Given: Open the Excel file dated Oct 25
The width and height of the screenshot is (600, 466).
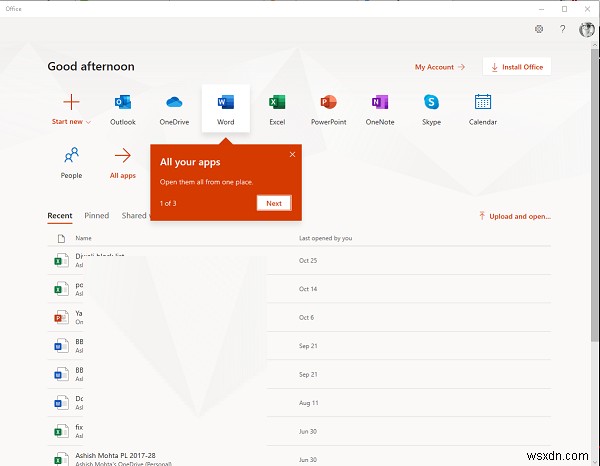Looking at the screenshot, I should pos(299,260).
